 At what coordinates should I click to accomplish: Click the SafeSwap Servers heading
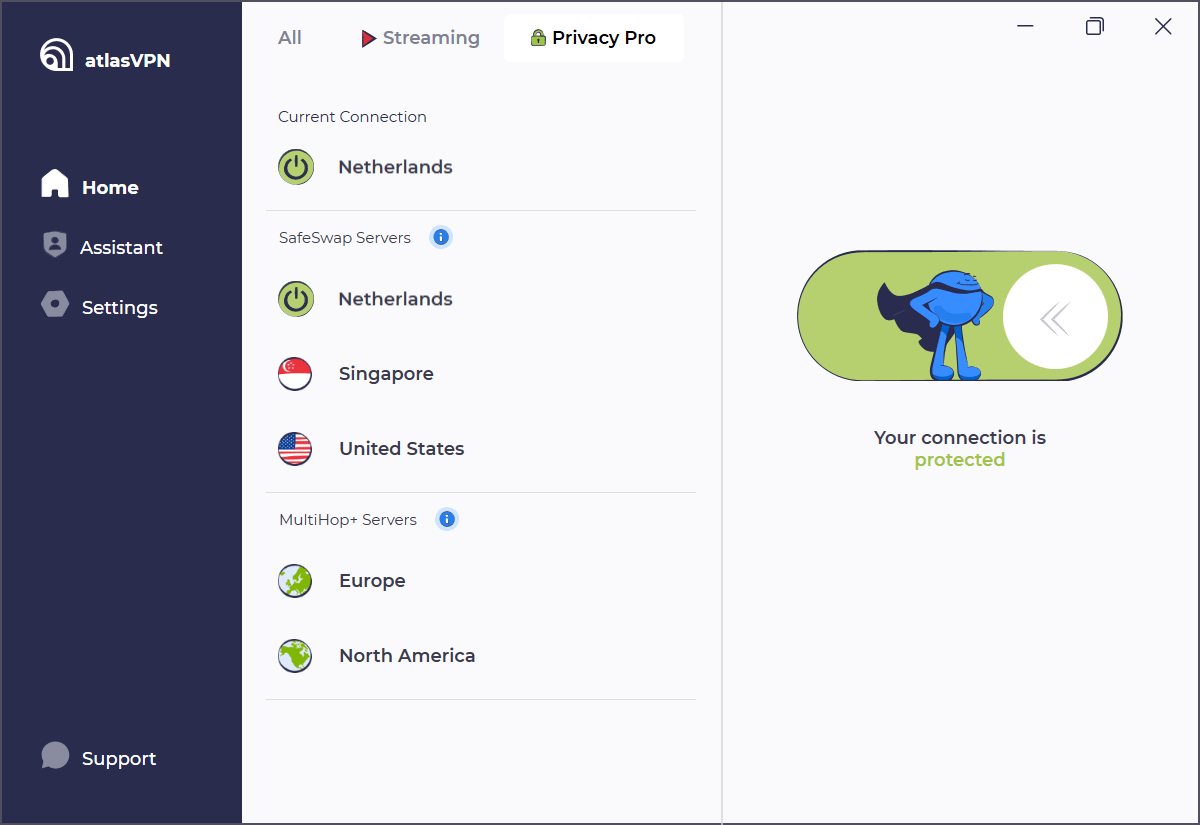pos(345,238)
